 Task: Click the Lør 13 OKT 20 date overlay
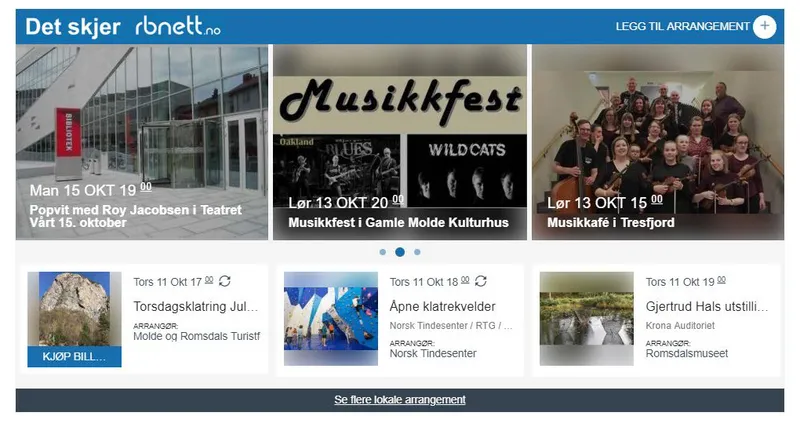click(346, 203)
